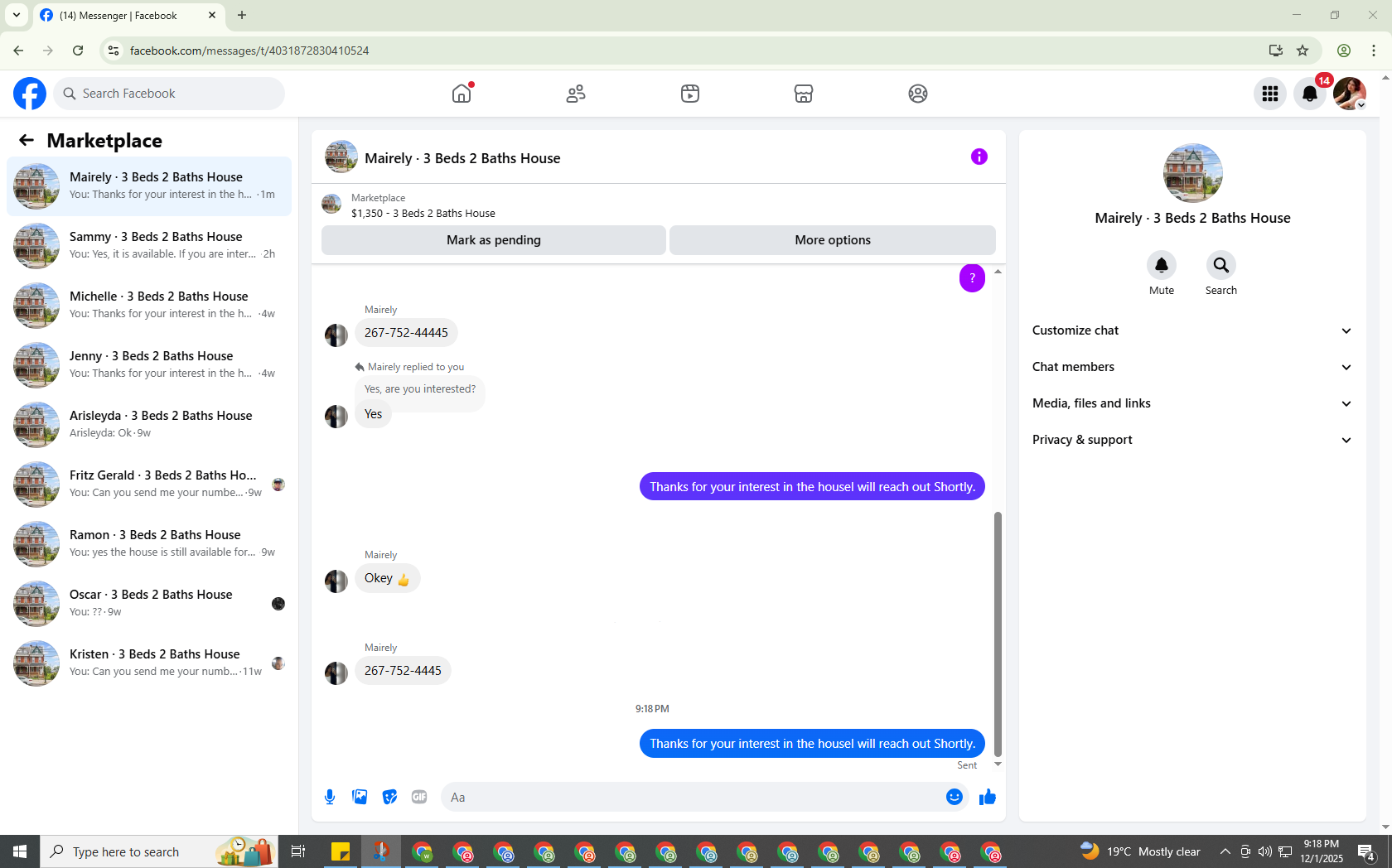Open the Michelle 3 Beds 2 Baths House conversation
The width and height of the screenshot is (1392, 868).
149,306
